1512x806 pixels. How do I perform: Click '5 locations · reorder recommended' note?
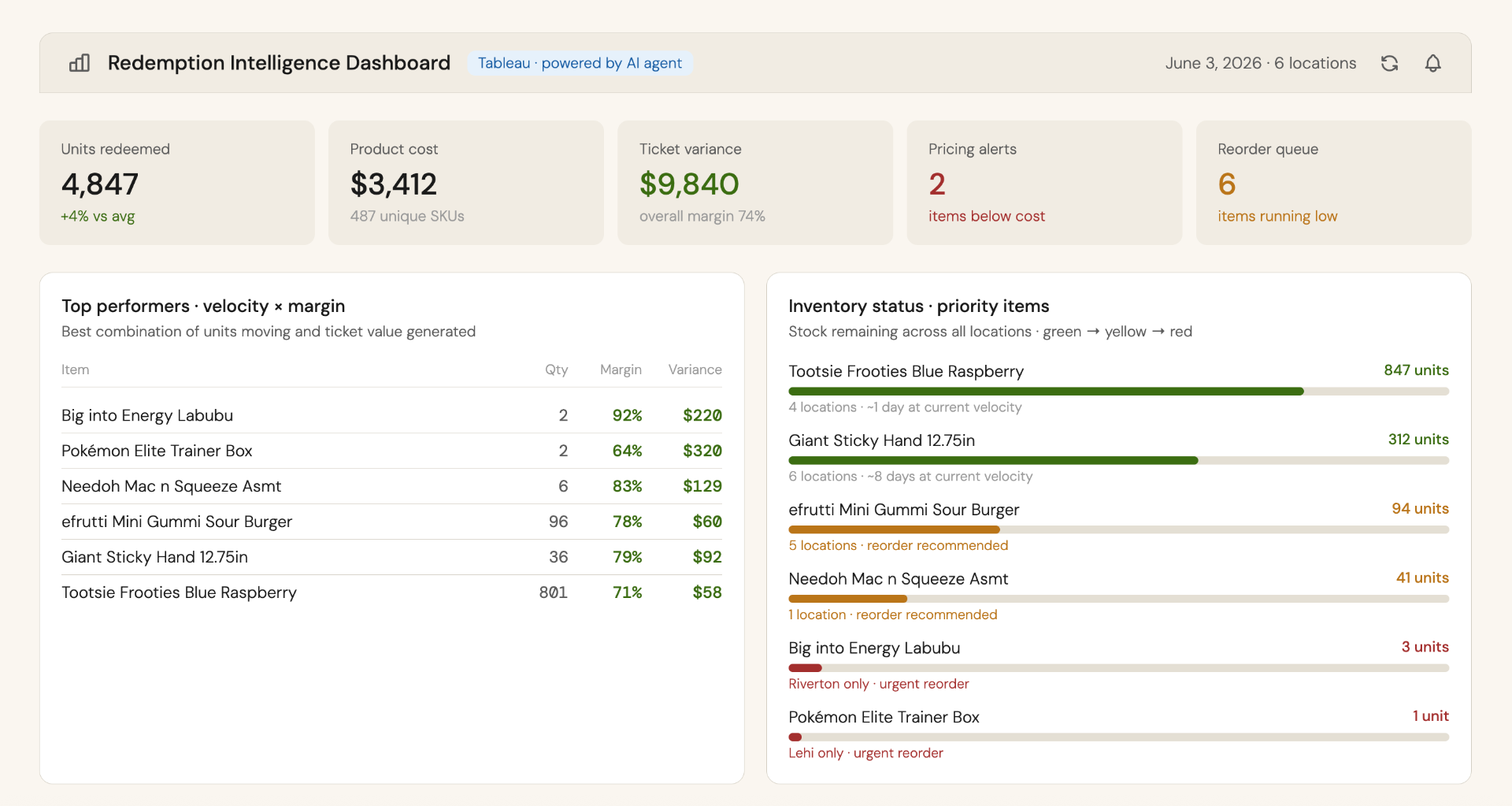point(899,545)
